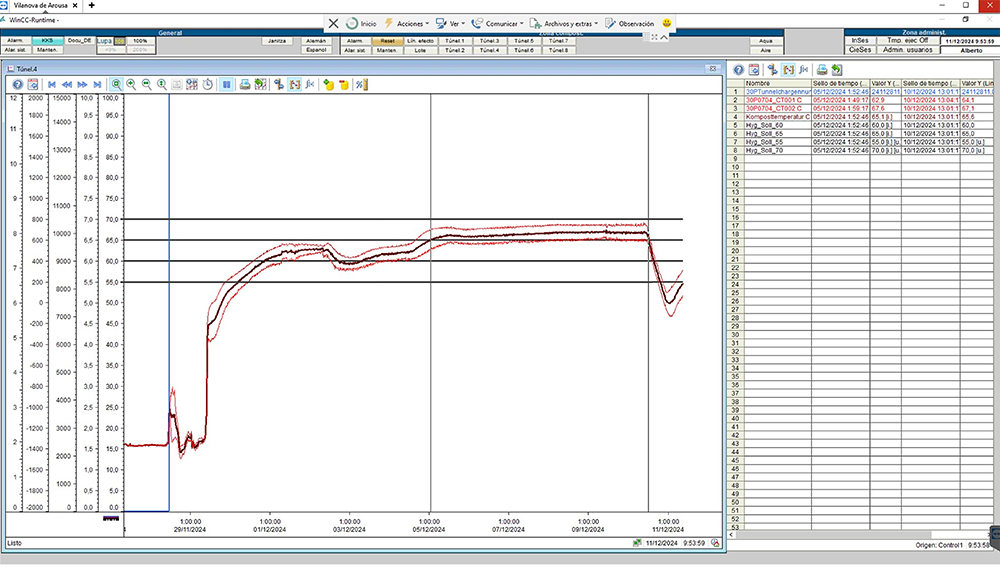Toggle the KKS button in General panel
The width and height of the screenshot is (1000, 565).
click(x=46, y=41)
